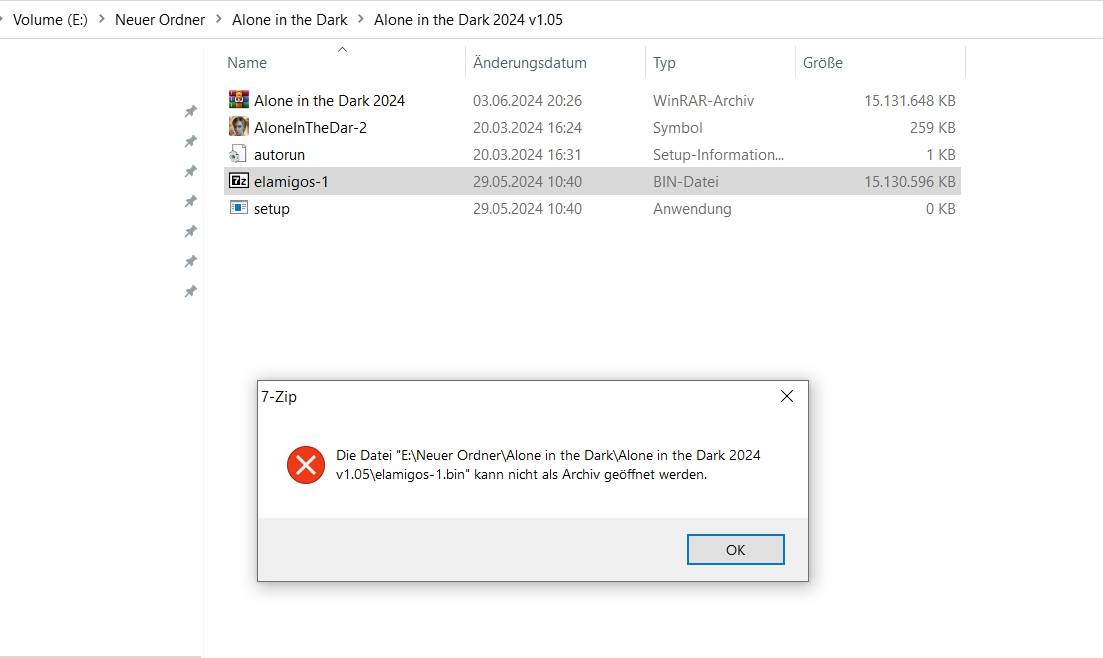Click the AloneInTheDar-2 symbol file icon
Image resolution: width=1103 pixels, height=658 pixels.
238,127
